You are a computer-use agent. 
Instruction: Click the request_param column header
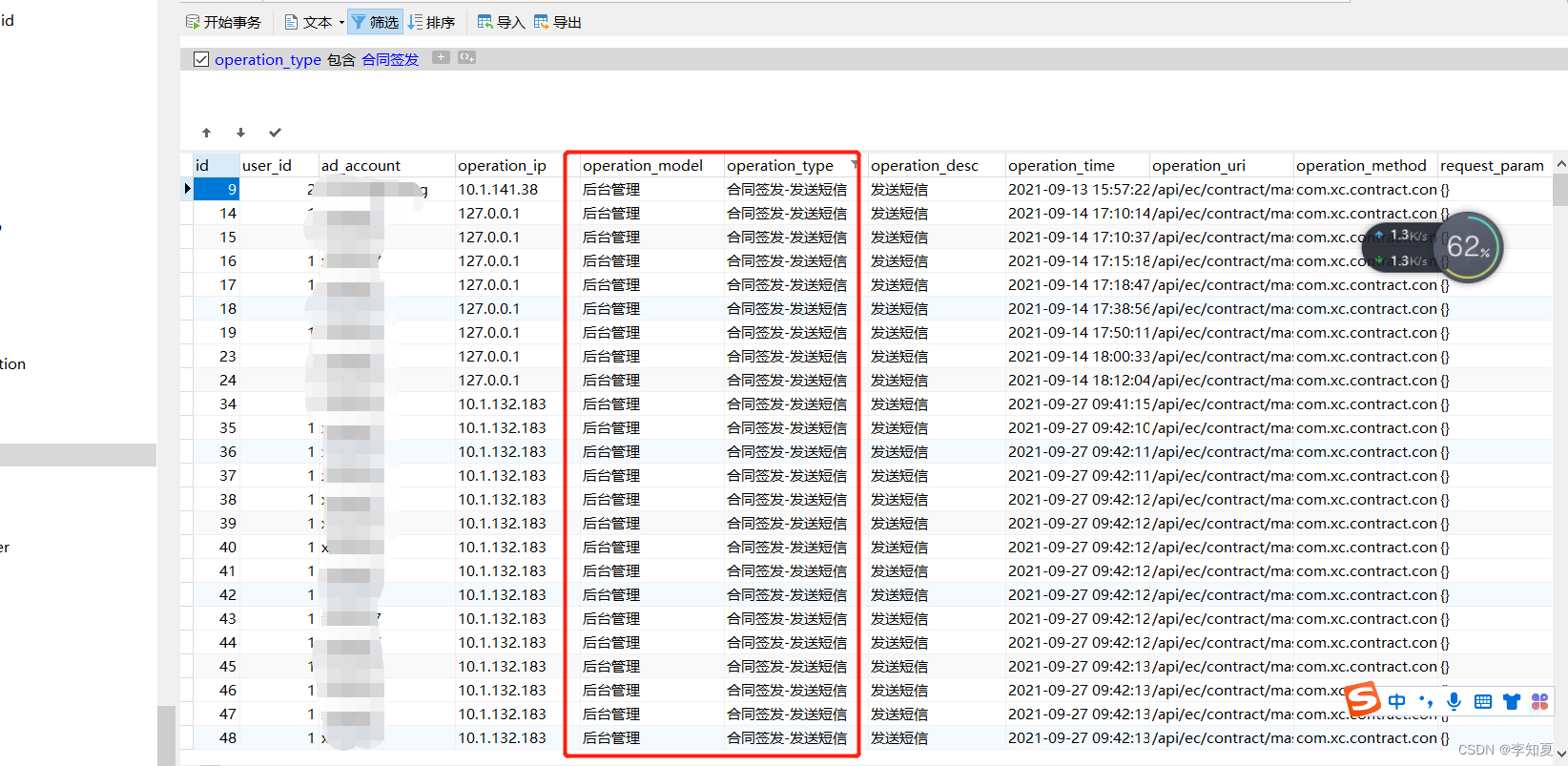pyautogui.click(x=1495, y=165)
